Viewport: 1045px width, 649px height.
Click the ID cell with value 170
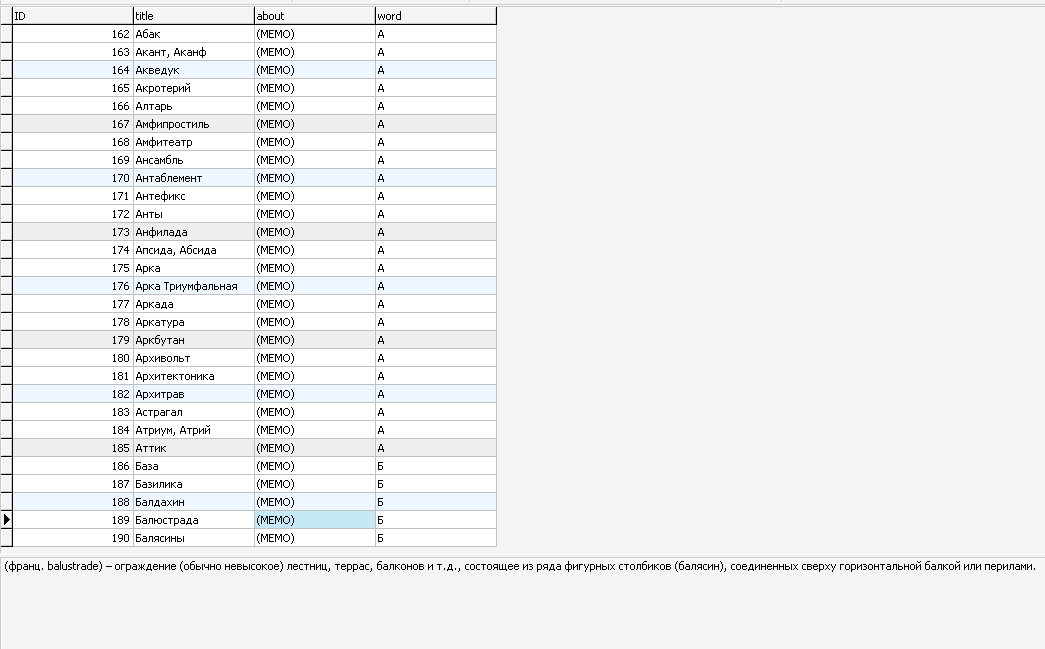tap(72, 178)
